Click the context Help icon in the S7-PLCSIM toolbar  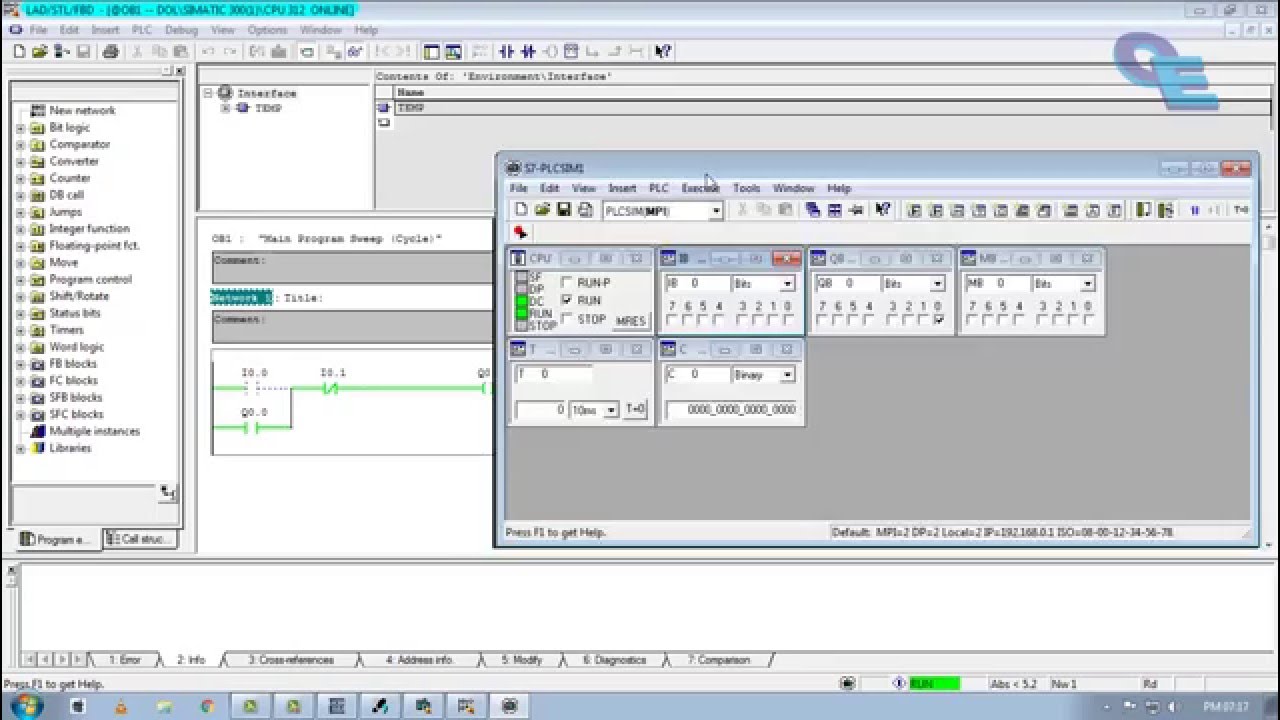(x=882, y=210)
